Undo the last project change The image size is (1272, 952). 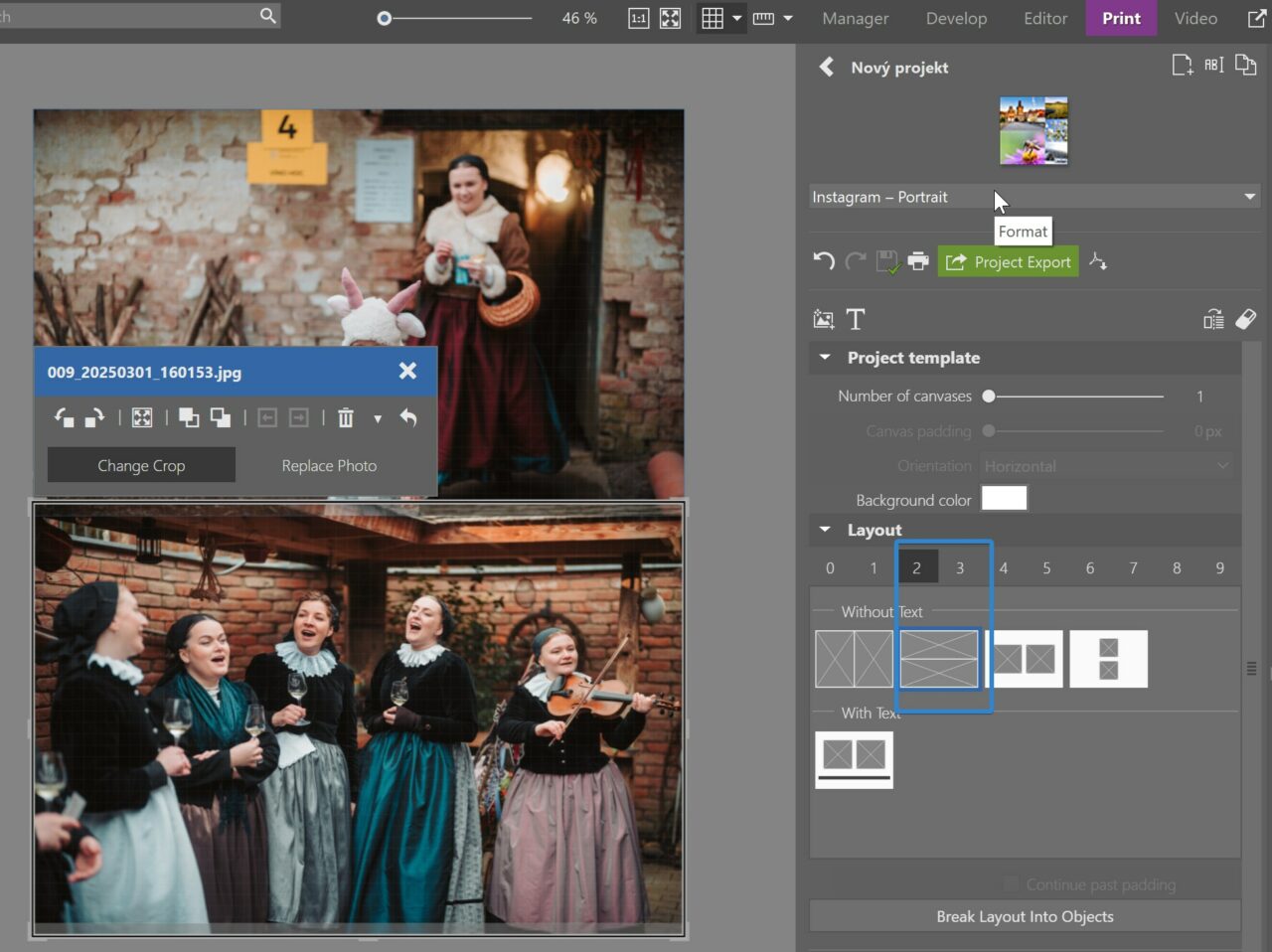pos(824,261)
